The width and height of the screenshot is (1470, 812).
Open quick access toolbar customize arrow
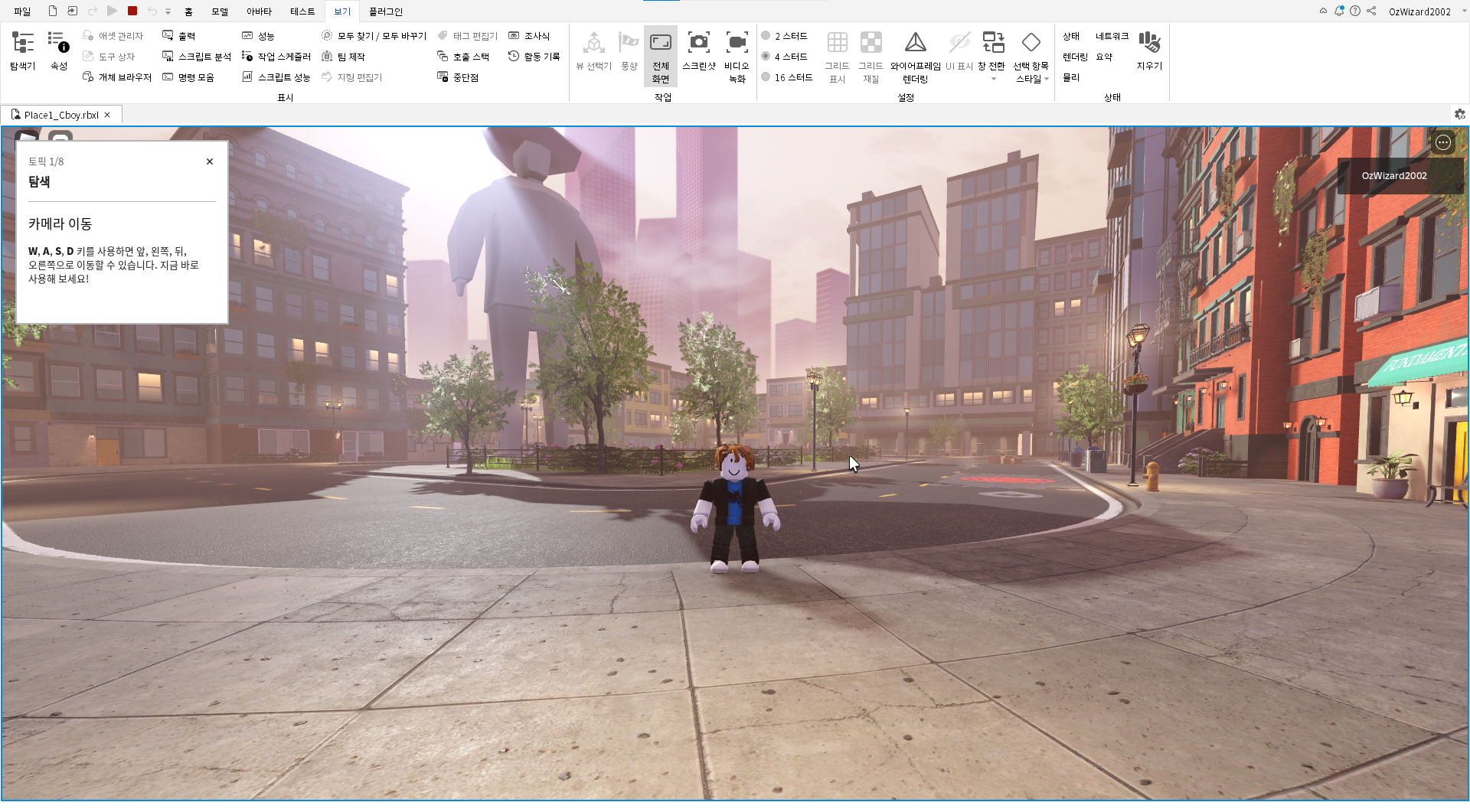pos(168,11)
